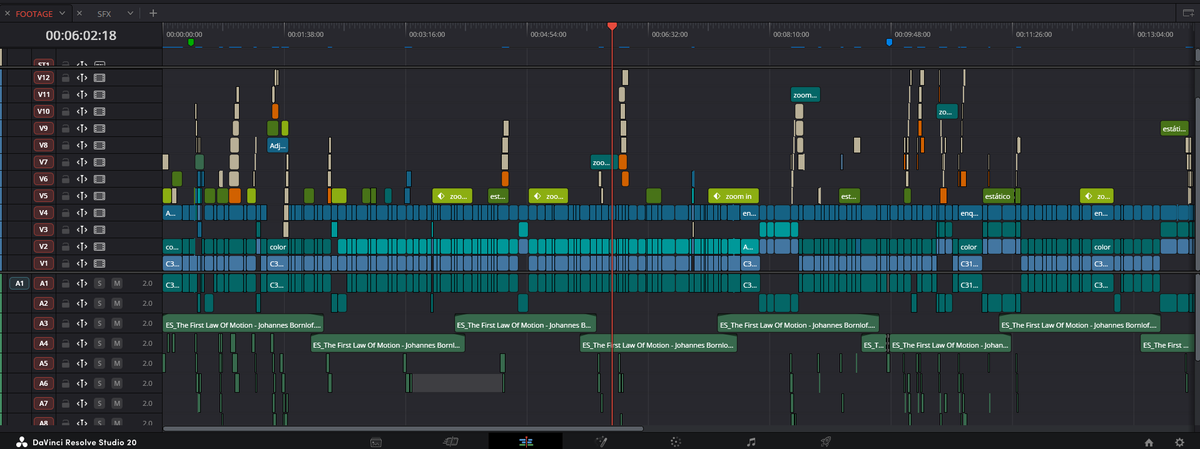Select the V5 track destination button
The width and height of the screenshot is (1200, 449).
[43, 196]
